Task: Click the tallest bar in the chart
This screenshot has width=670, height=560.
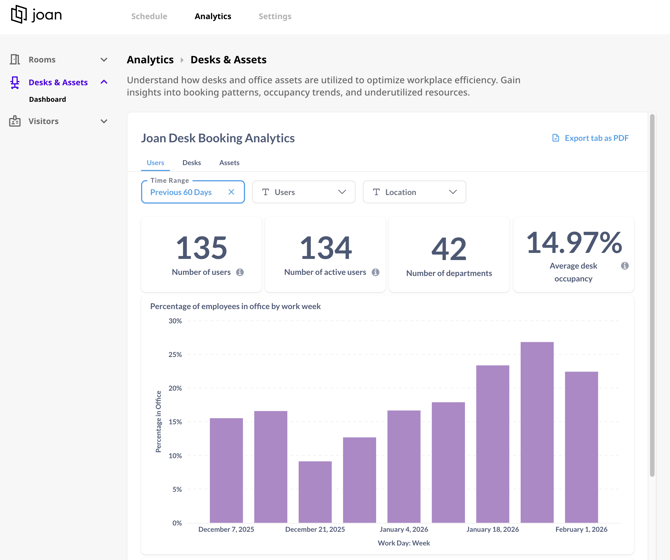Action: coord(537,432)
